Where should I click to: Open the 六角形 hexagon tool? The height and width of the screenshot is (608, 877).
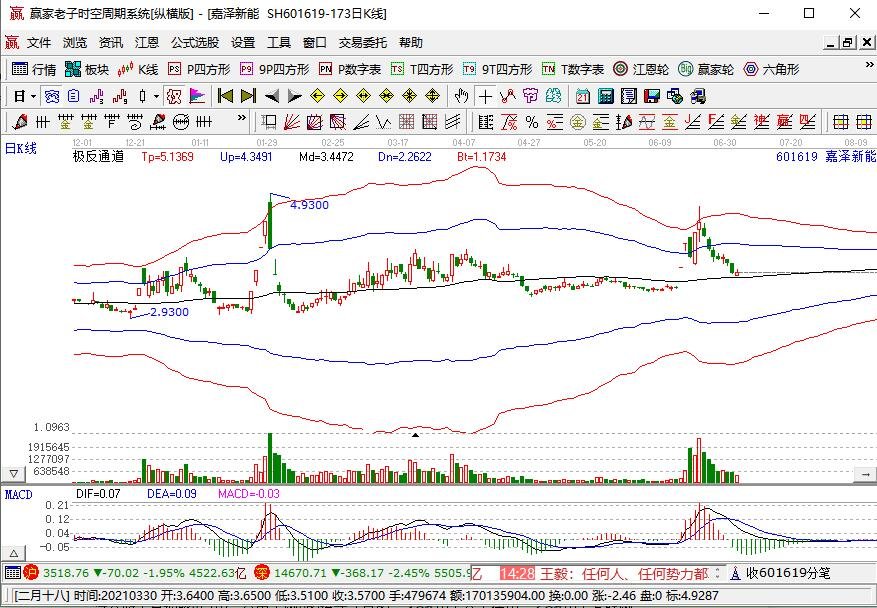[771, 69]
